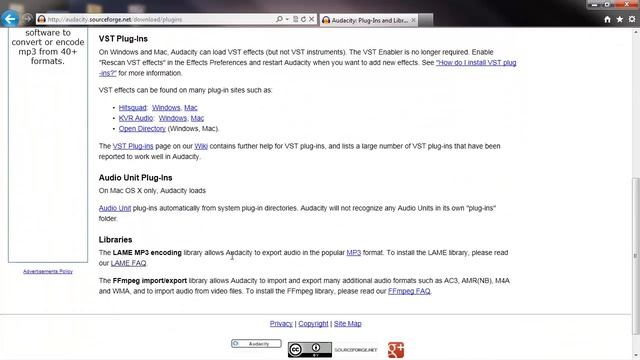Click the 'Libraries' heading
The height and width of the screenshot is (360, 640).
coord(116,240)
